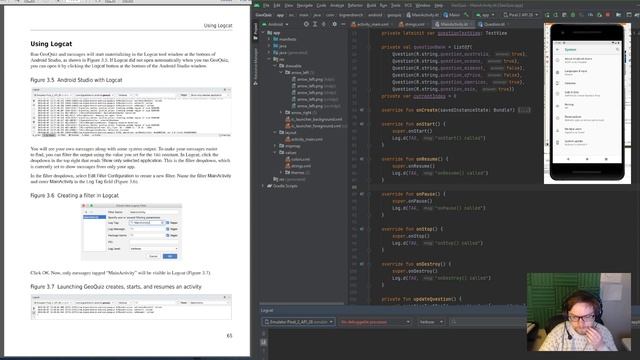The image size is (640, 360).
Task: Expand the arrow_right folder
Action: 281,112
